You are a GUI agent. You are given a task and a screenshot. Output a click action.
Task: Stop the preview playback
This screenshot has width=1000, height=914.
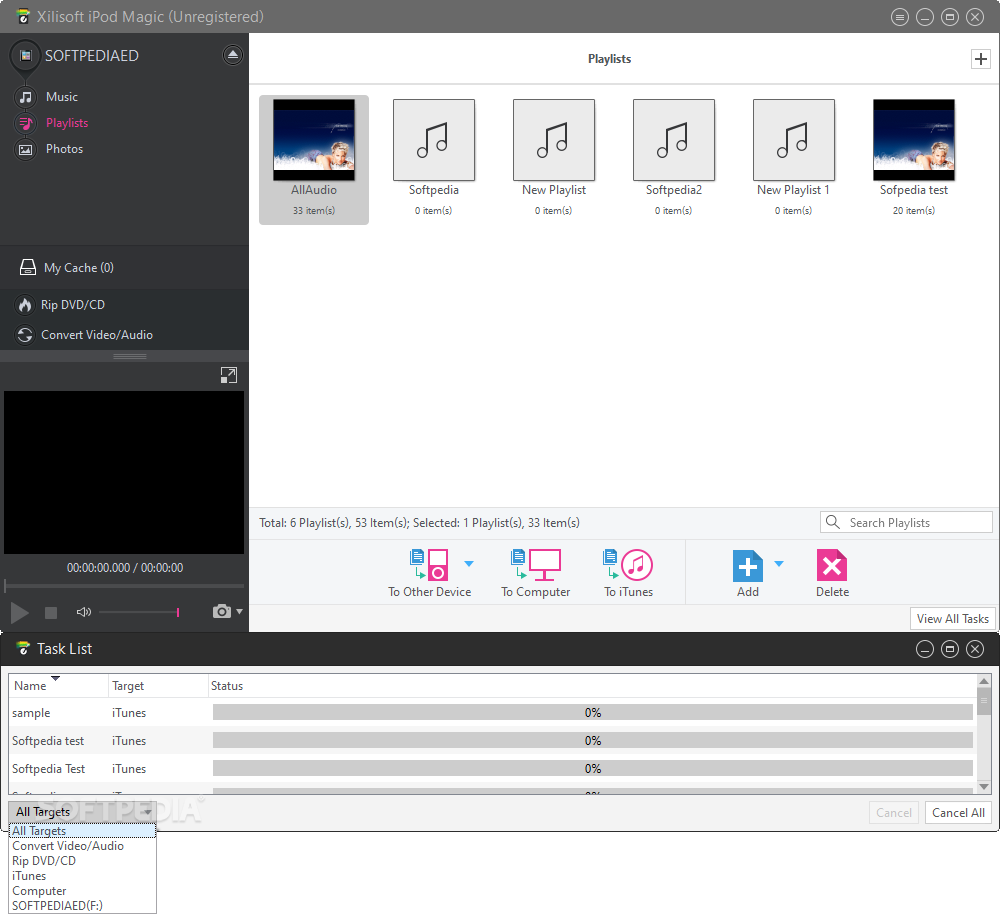51,612
